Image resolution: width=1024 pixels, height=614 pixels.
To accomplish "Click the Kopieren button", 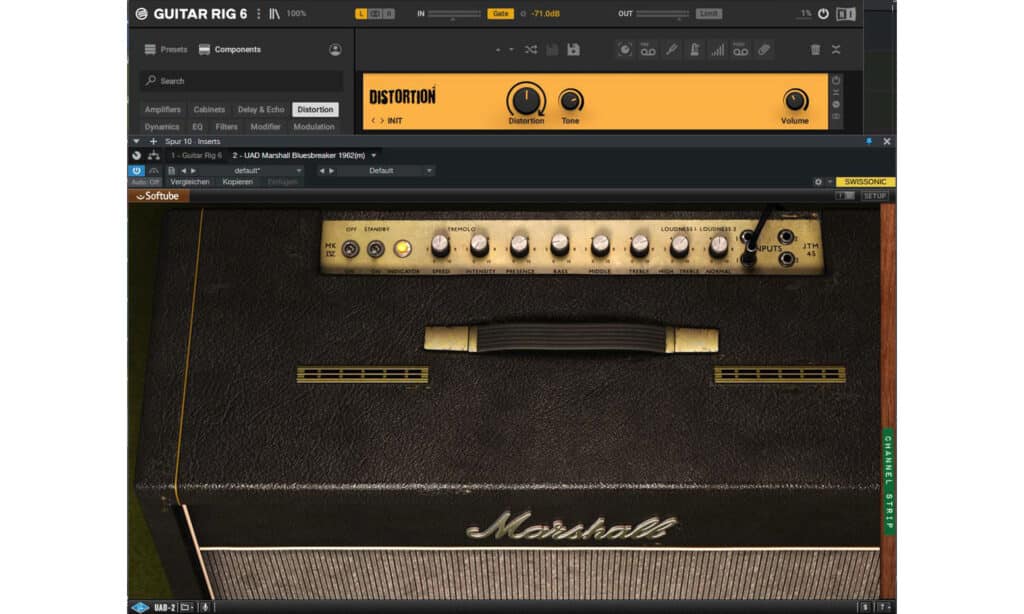I will (238, 182).
